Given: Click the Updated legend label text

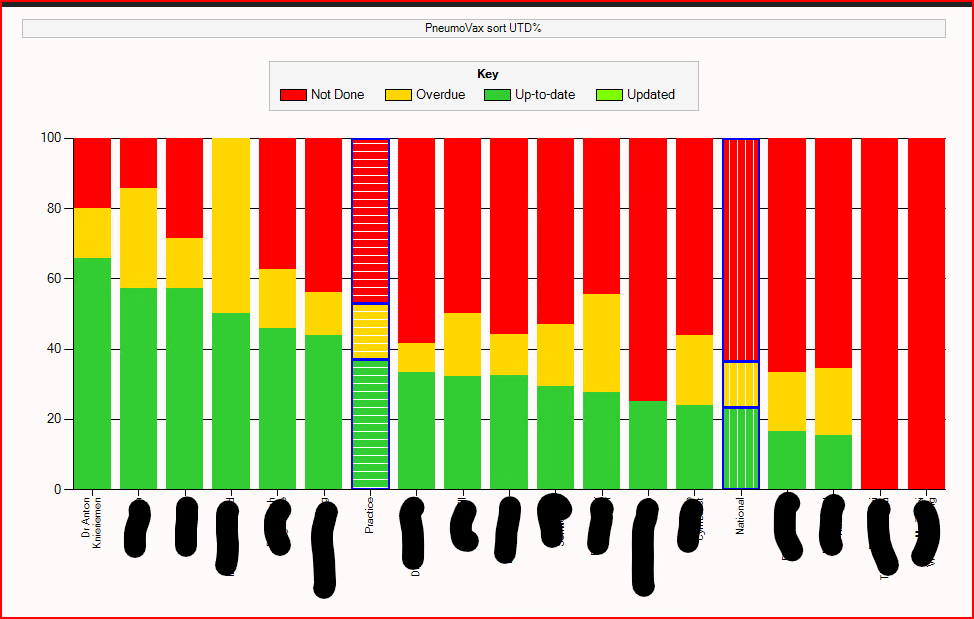Looking at the screenshot, I should [x=651, y=95].
